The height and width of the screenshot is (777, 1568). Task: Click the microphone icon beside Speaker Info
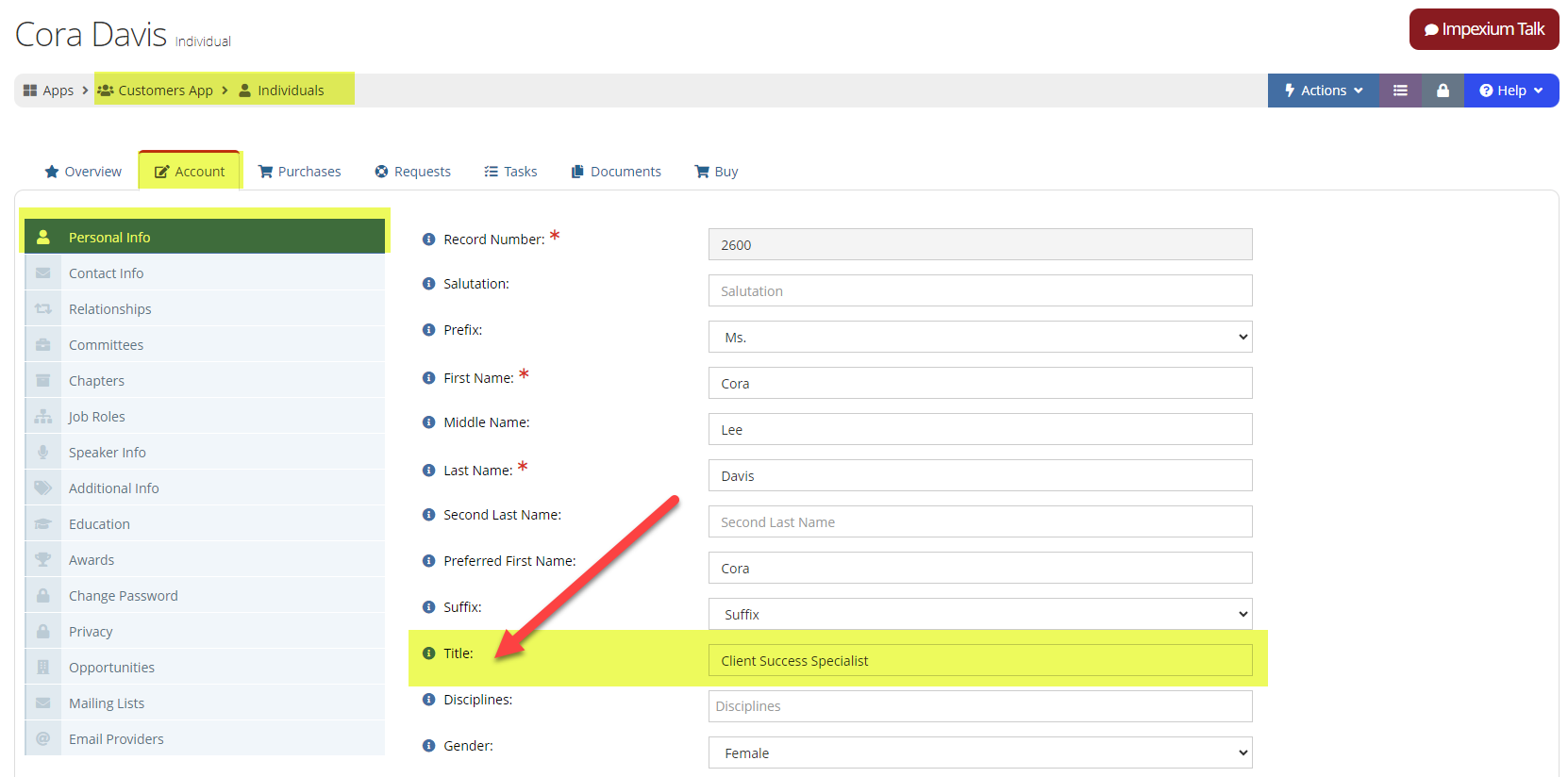click(43, 453)
